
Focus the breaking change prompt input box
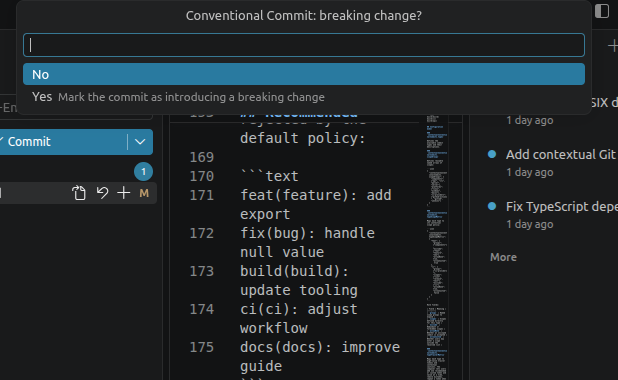[x=304, y=45]
